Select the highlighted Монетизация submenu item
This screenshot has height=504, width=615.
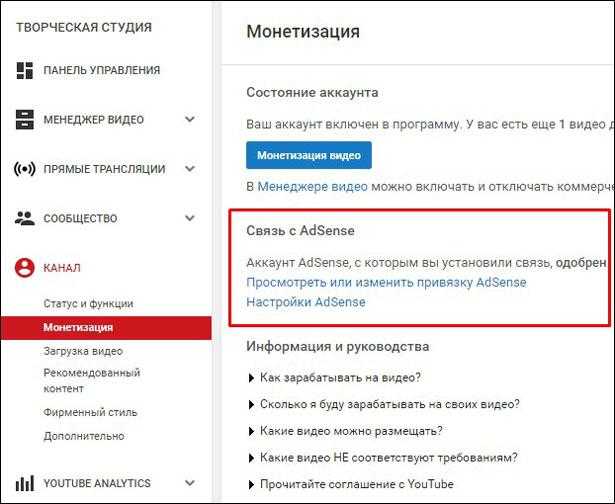(106, 328)
